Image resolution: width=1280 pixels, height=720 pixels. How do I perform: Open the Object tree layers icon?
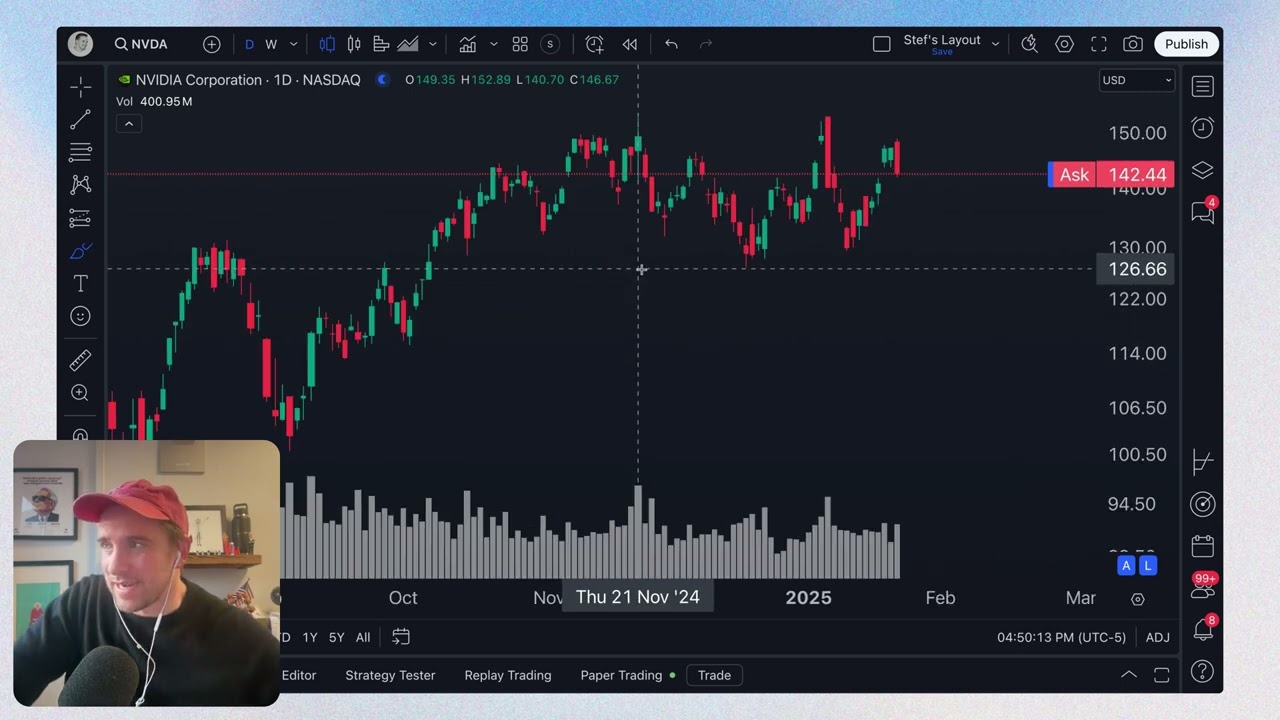coord(1203,170)
